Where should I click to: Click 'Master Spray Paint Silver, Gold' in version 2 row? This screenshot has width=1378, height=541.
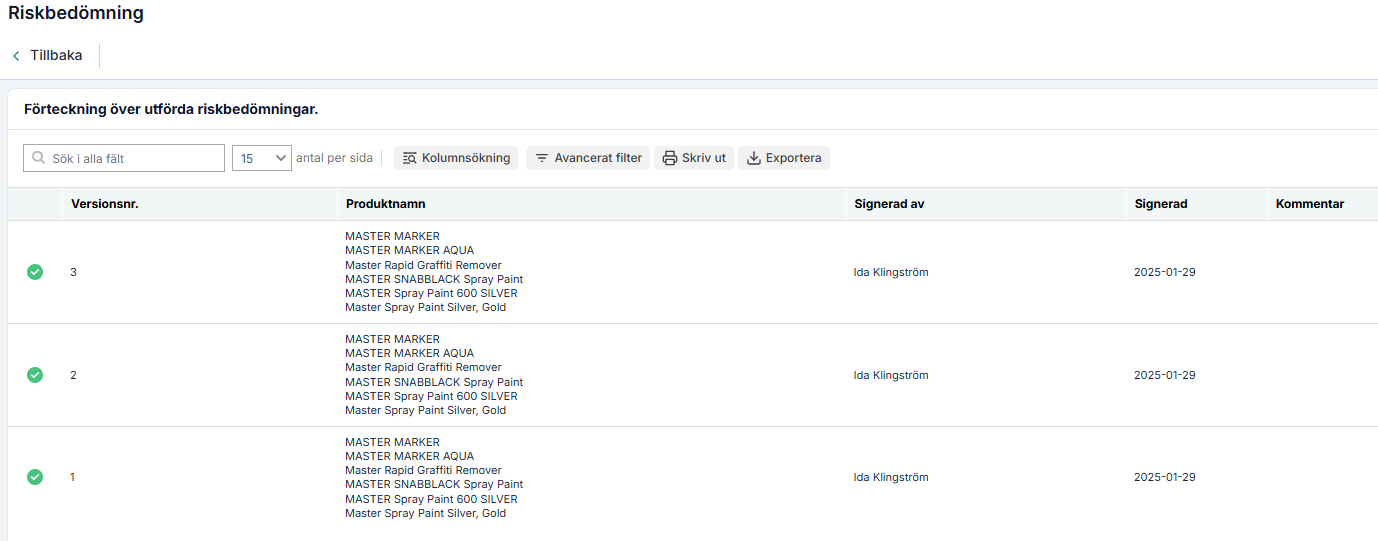click(x=426, y=411)
